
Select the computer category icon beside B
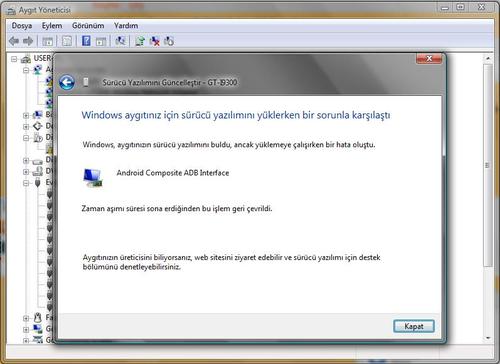[x=38, y=115]
